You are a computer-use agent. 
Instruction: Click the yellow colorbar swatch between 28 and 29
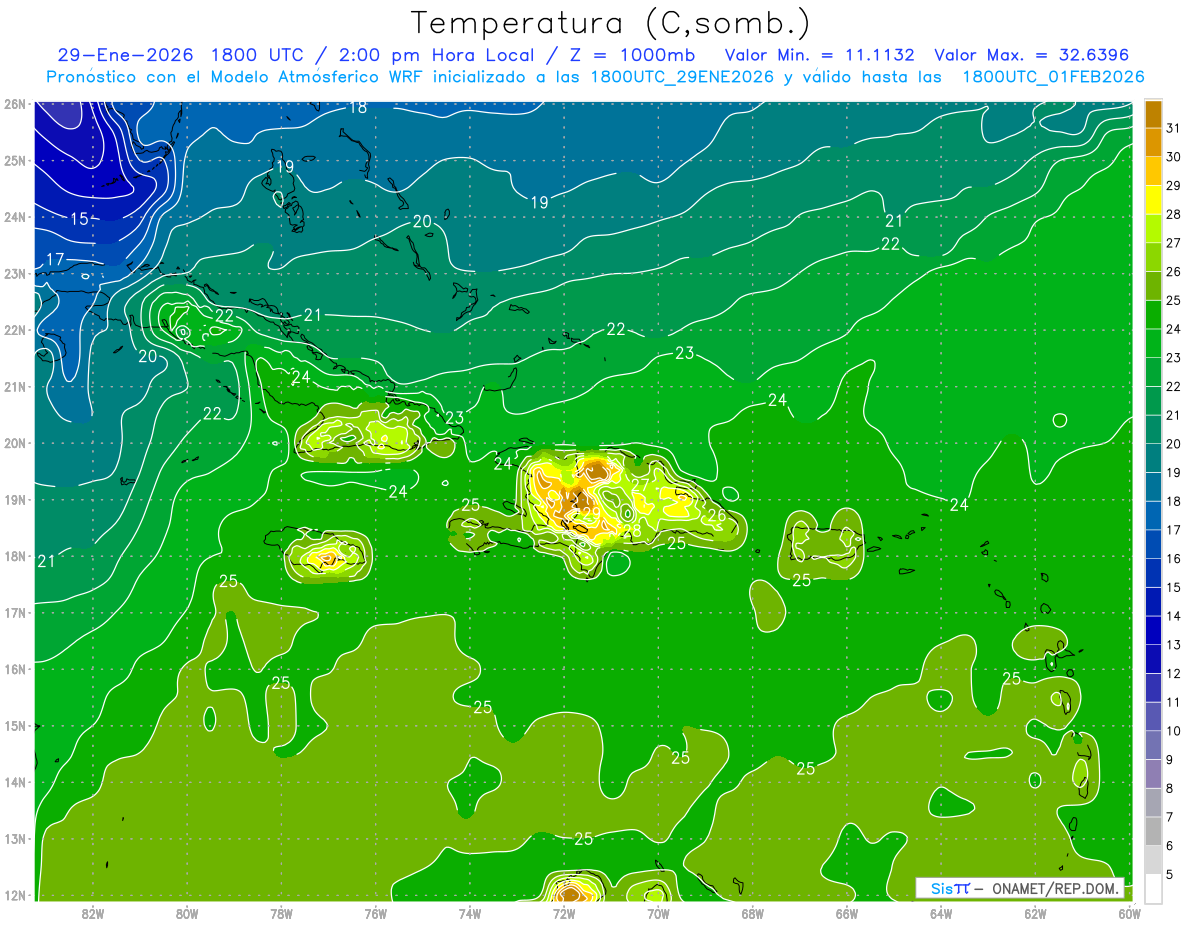coord(1153,199)
